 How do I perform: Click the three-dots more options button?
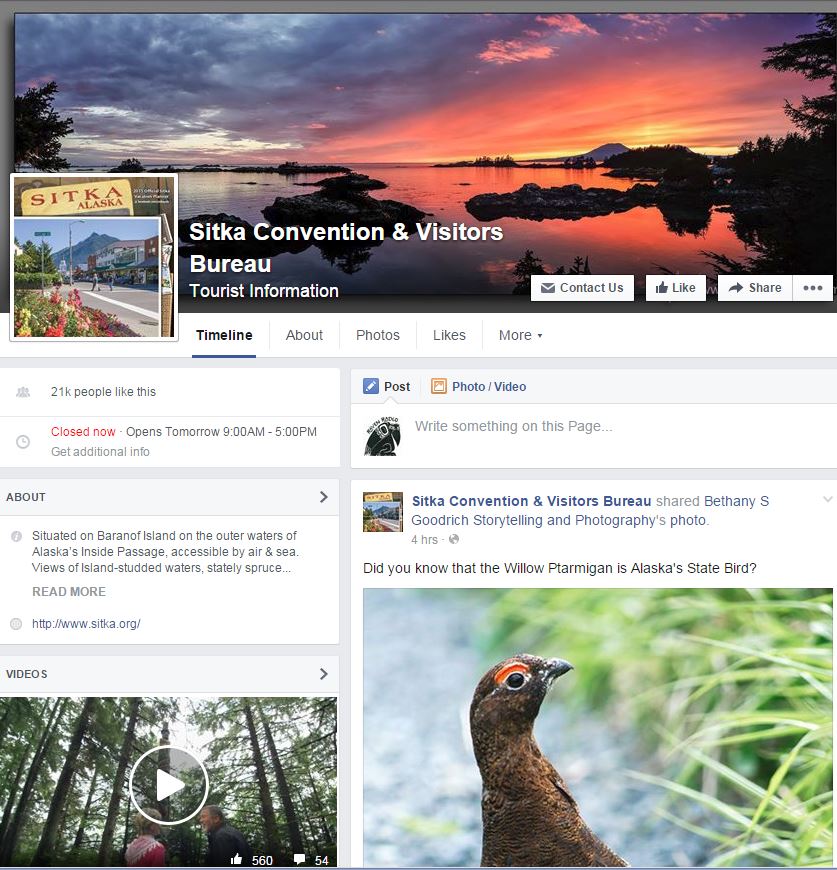(x=813, y=288)
